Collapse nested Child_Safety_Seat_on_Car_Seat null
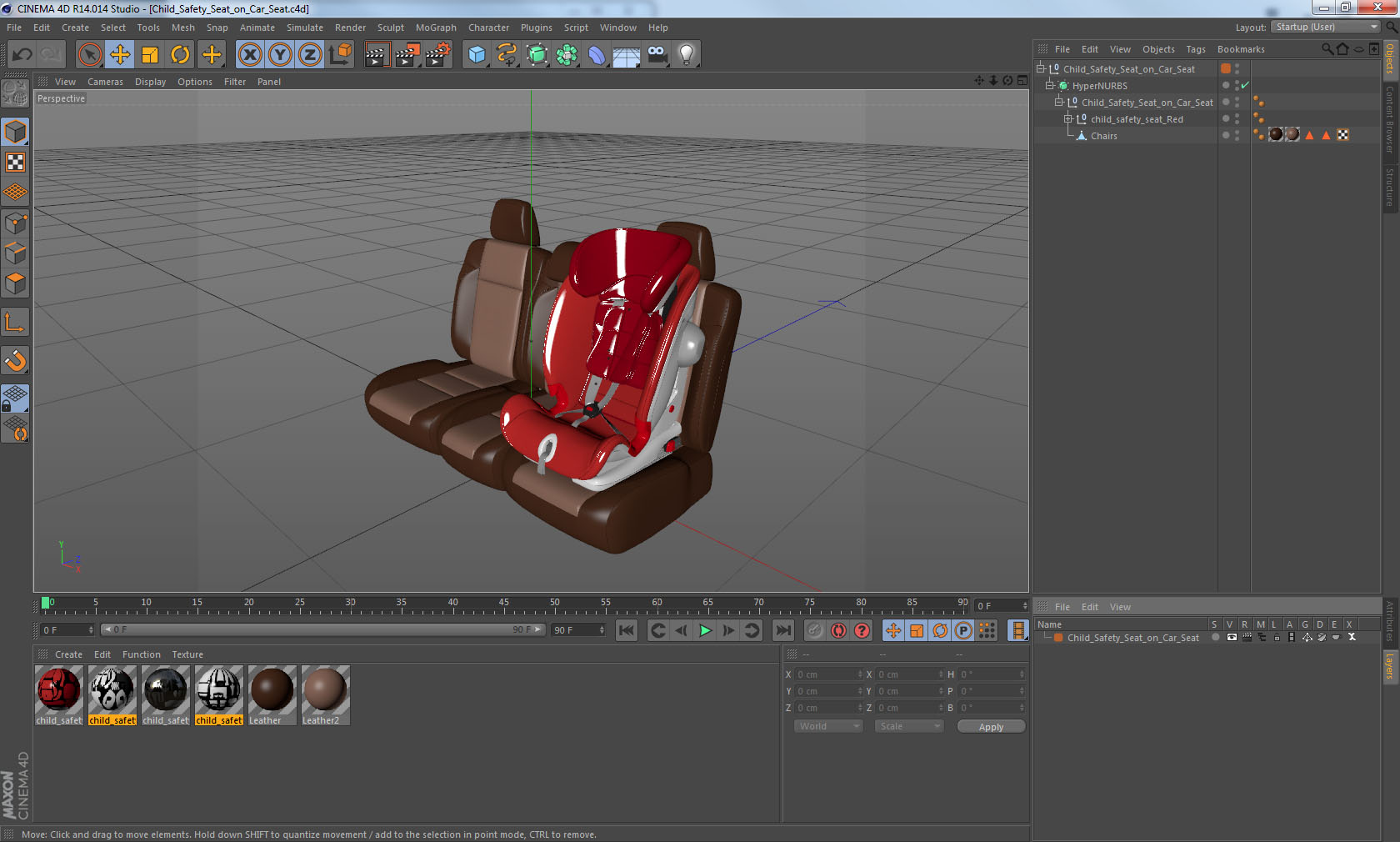This screenshot has height=842, width=1400. coord(1059,103)
